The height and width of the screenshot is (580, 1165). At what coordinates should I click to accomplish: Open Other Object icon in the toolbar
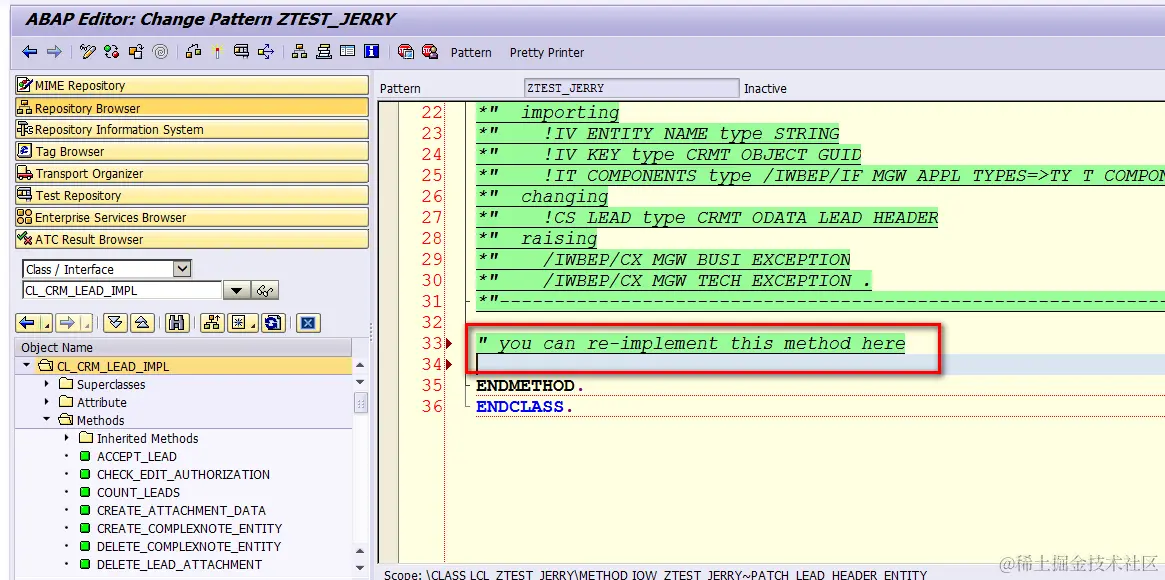(135, 51)
